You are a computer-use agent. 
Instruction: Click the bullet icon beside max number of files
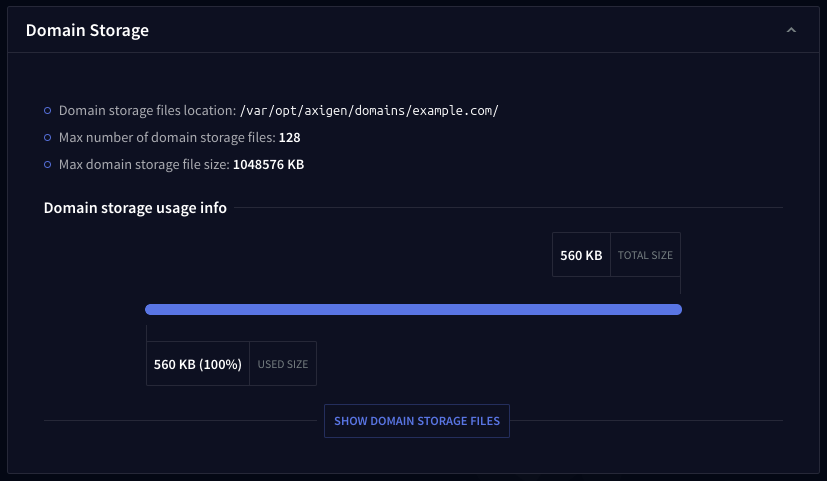48,137
